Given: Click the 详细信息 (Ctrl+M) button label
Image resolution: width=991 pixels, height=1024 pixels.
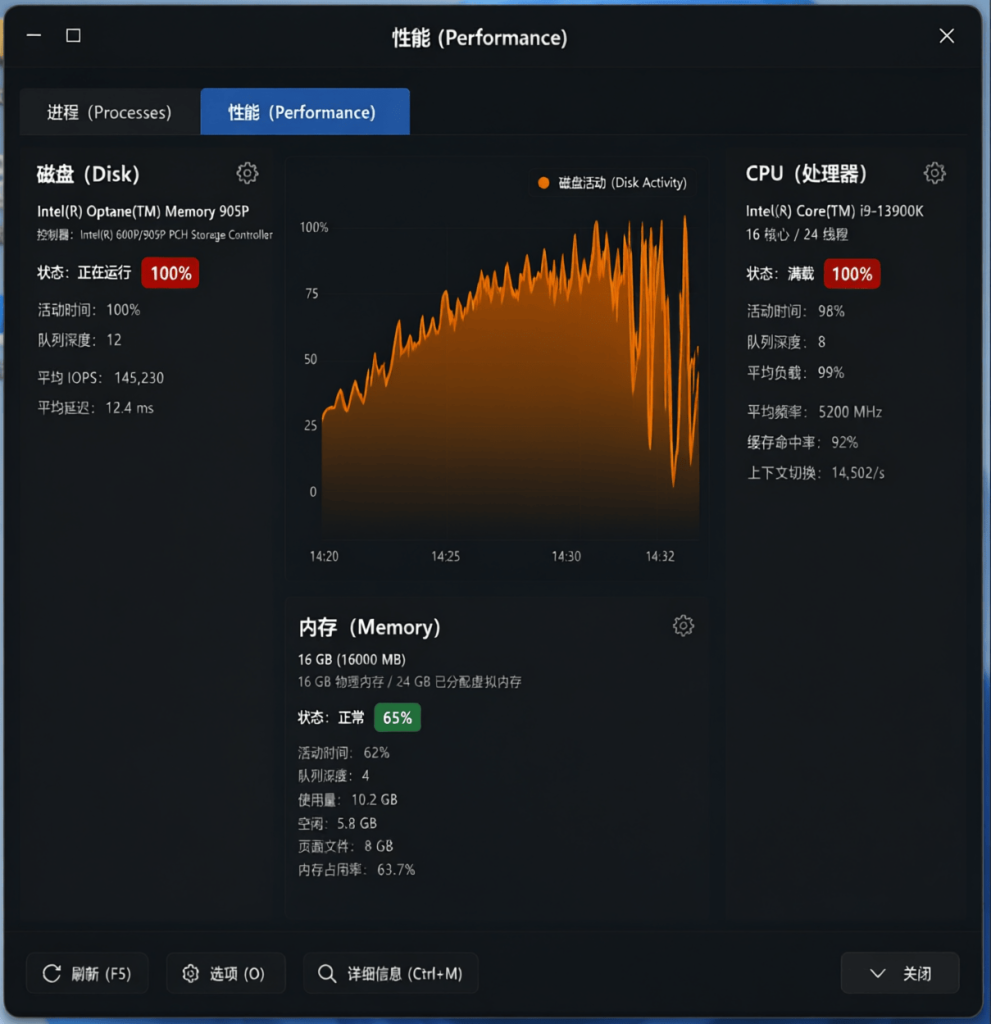Looking at the screenshot, I should click(x=404, y=974).
